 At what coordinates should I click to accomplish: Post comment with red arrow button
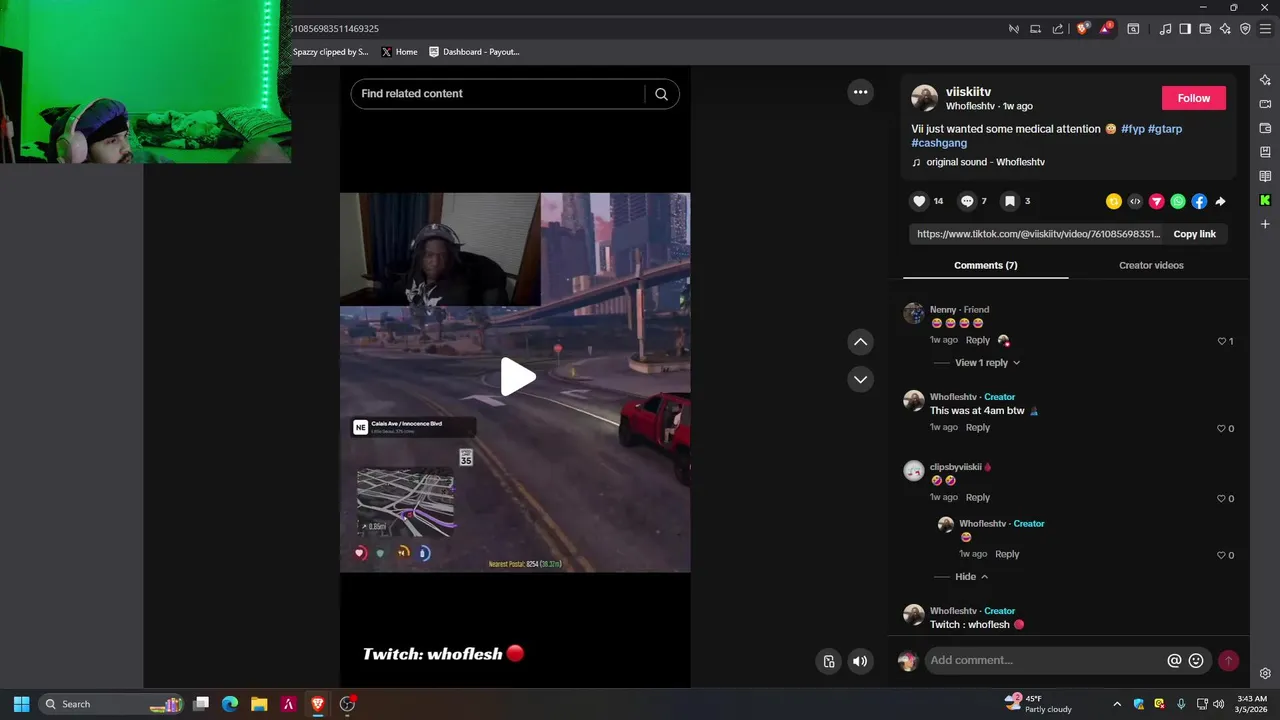point(1228,660)
